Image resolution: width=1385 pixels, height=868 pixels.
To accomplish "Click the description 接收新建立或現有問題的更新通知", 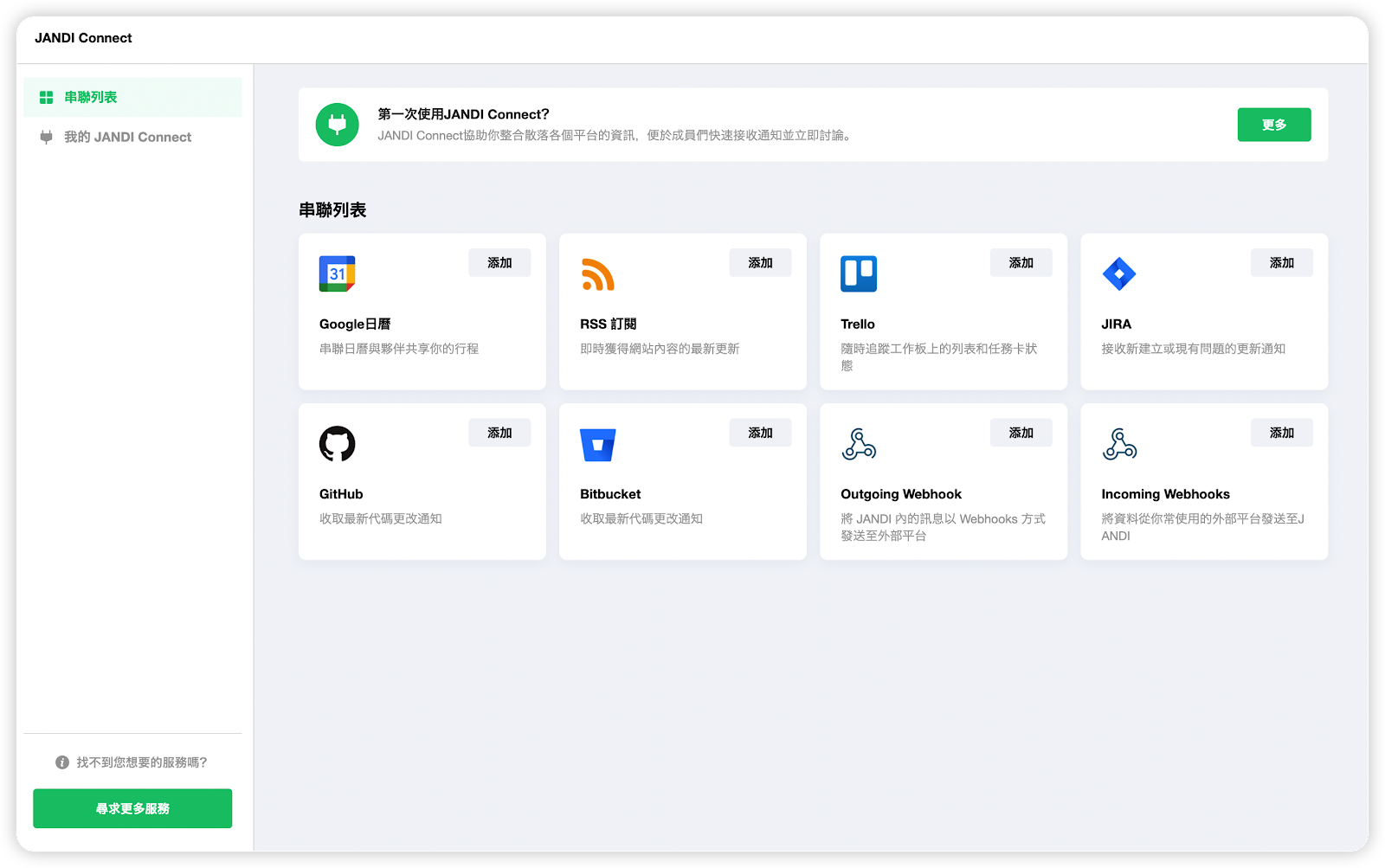I will click(1193, 349).
